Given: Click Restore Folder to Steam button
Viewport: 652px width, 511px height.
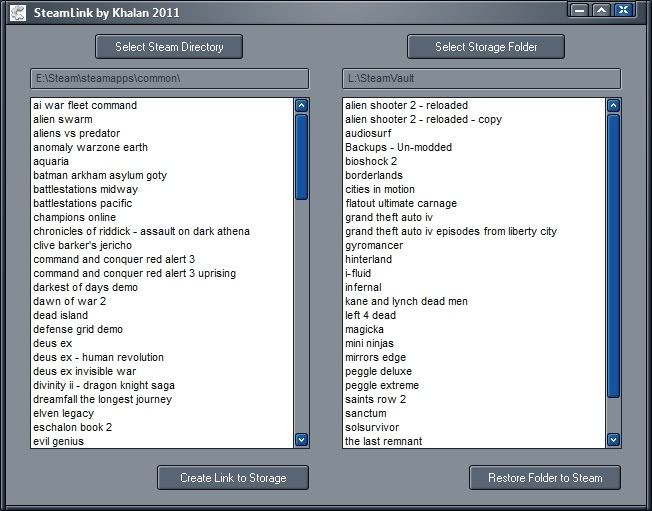Looking at the screenshot, I should coord(545,478).
